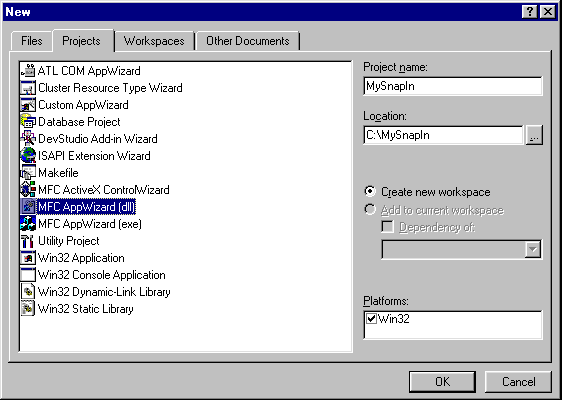562x400 pixels.
Task: Click the Database Project icon
Action: click(x=28, y=122)
